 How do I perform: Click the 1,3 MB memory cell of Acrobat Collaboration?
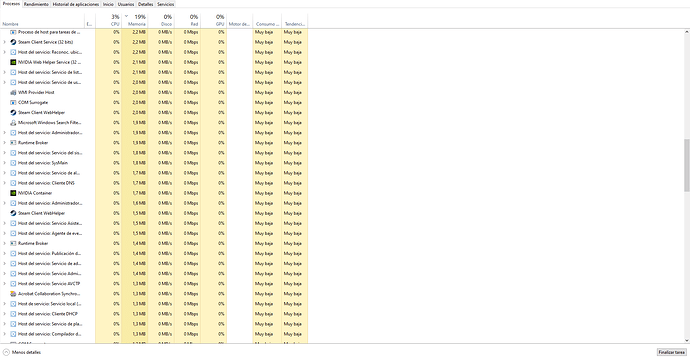point(135,294)
